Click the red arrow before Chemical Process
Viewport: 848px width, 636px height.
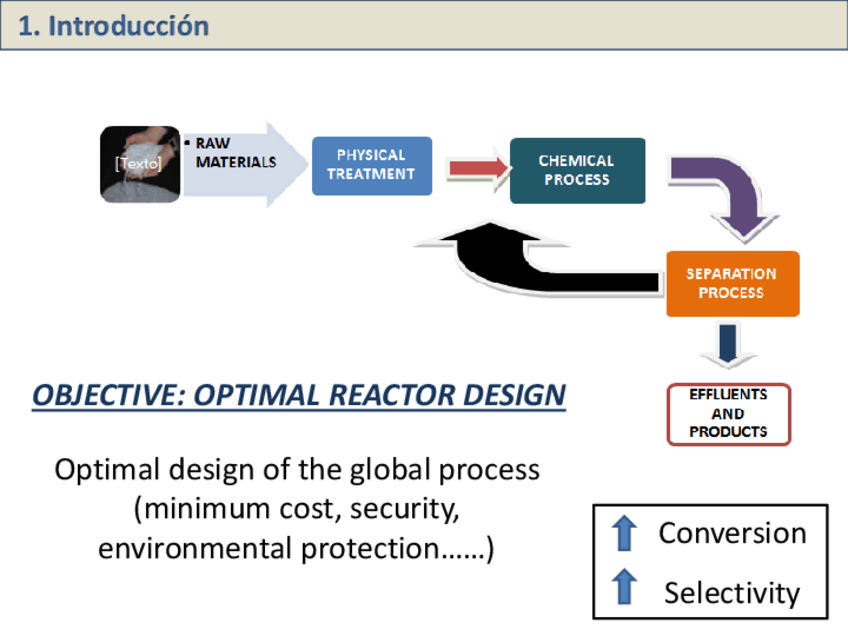[x=476, y=169]
